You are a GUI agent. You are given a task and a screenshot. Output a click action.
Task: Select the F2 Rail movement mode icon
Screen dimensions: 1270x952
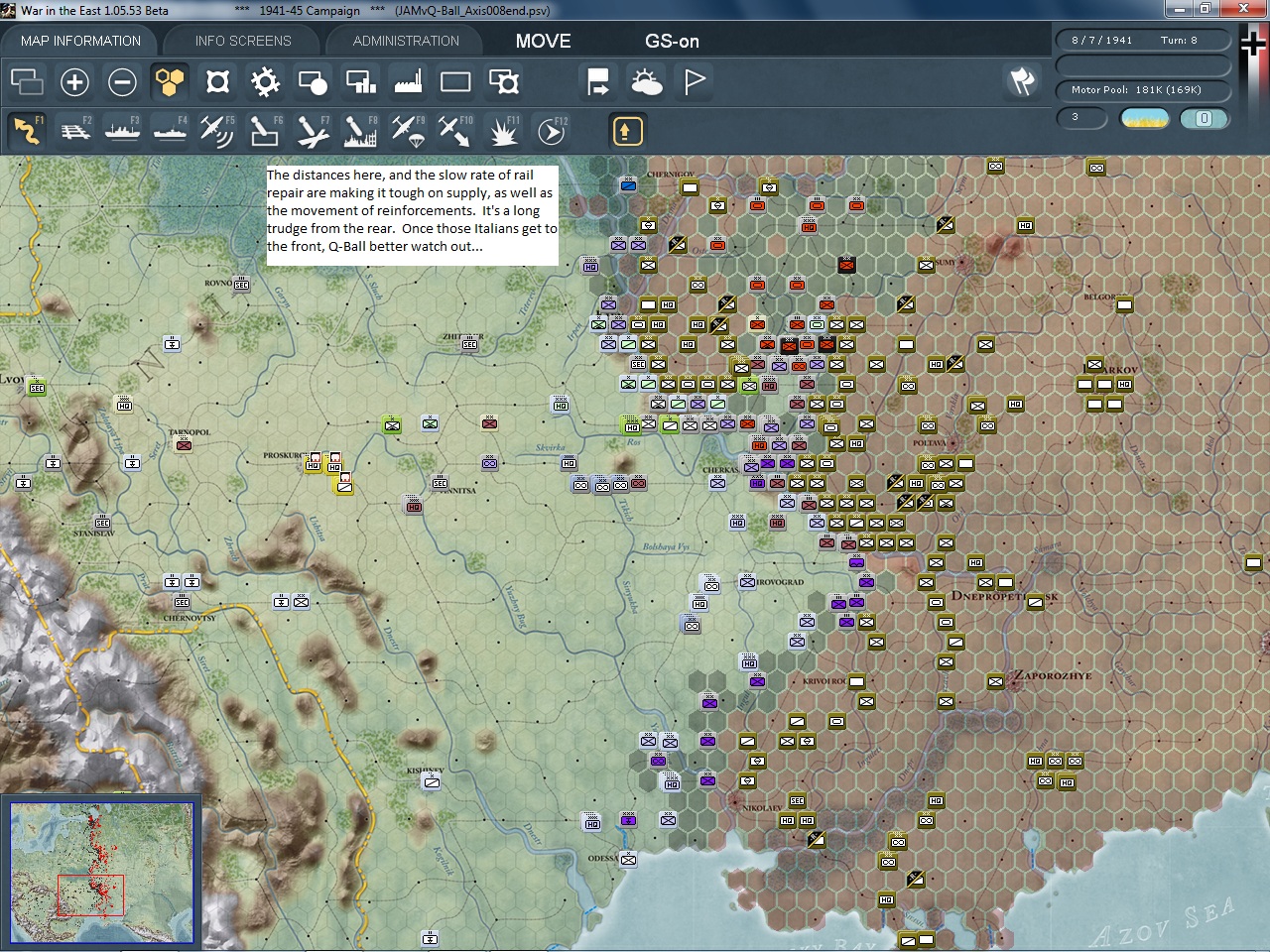point(74,130)
